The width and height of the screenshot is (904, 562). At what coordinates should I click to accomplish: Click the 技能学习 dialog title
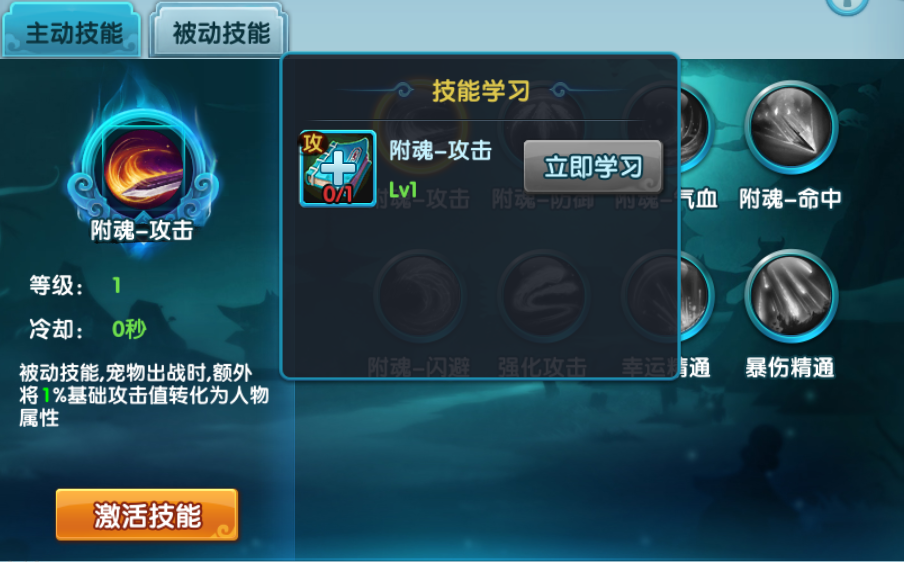tap(481, 91)
